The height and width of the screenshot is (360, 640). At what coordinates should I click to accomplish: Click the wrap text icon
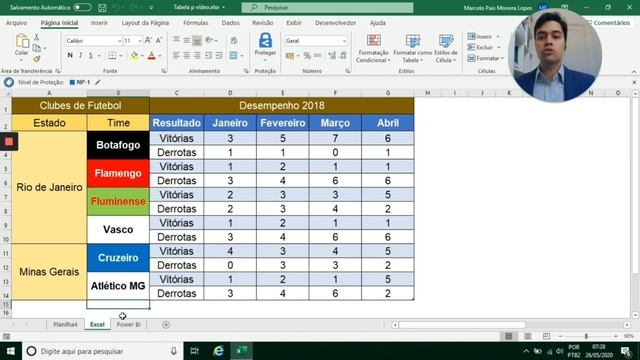pyautogui.click(x=234, y=40)
